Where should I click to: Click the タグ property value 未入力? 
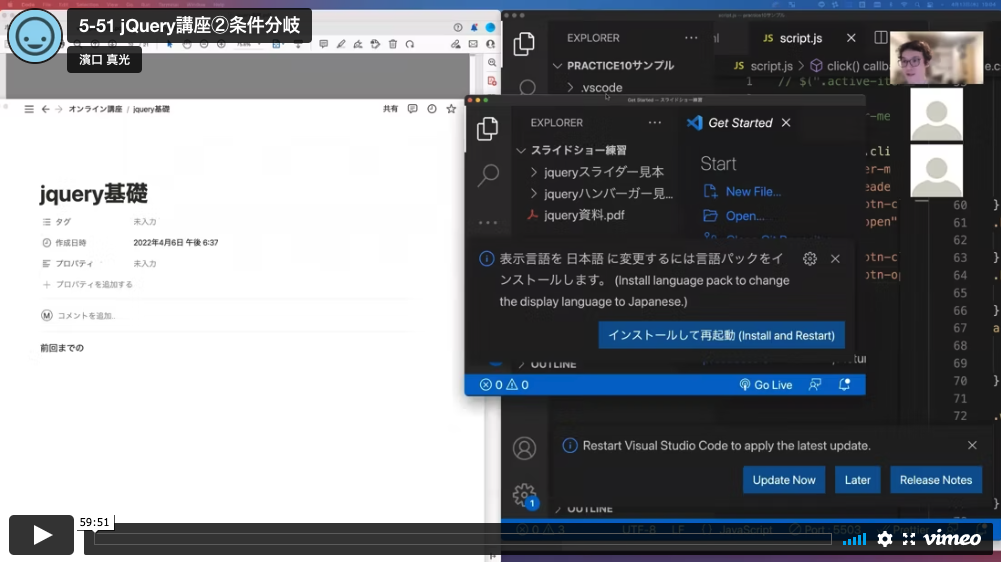[x=145, y=222]
